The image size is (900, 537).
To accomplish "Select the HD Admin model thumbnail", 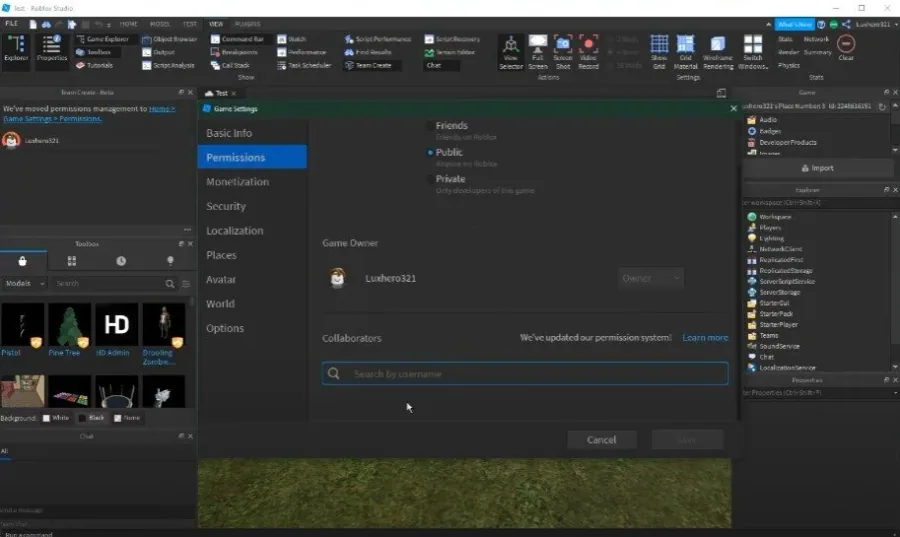I will click(x=117, y=325).
